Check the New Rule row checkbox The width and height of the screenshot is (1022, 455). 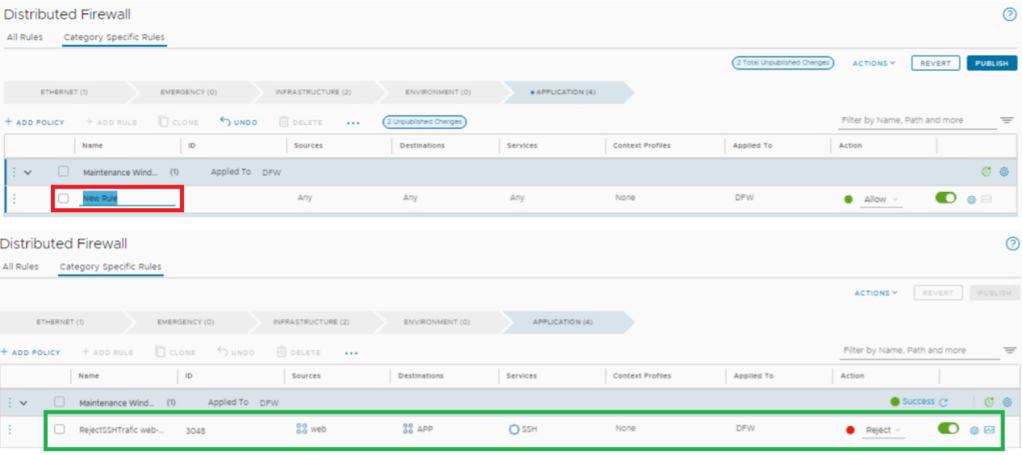tap(63, 199)
